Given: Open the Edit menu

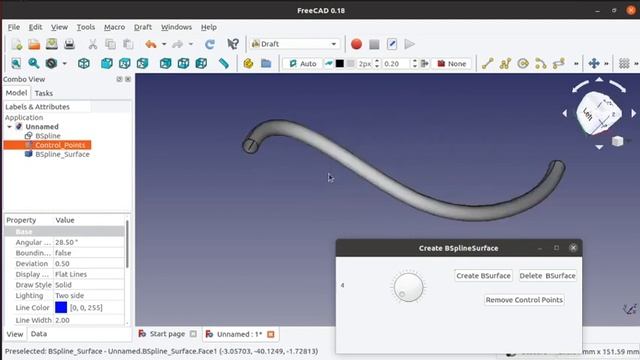Looking at the screenshot, I should tap(36, 27).
